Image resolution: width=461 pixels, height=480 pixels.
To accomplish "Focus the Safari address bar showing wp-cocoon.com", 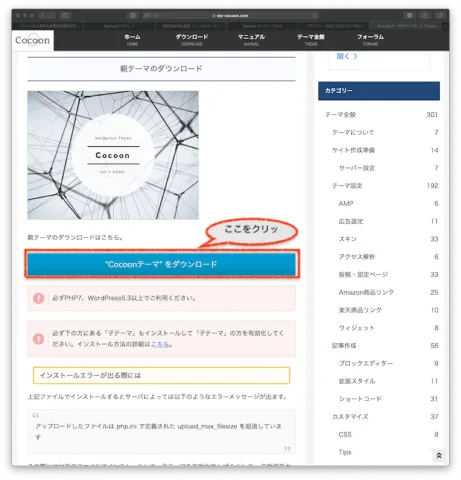I will click(230, 15).
